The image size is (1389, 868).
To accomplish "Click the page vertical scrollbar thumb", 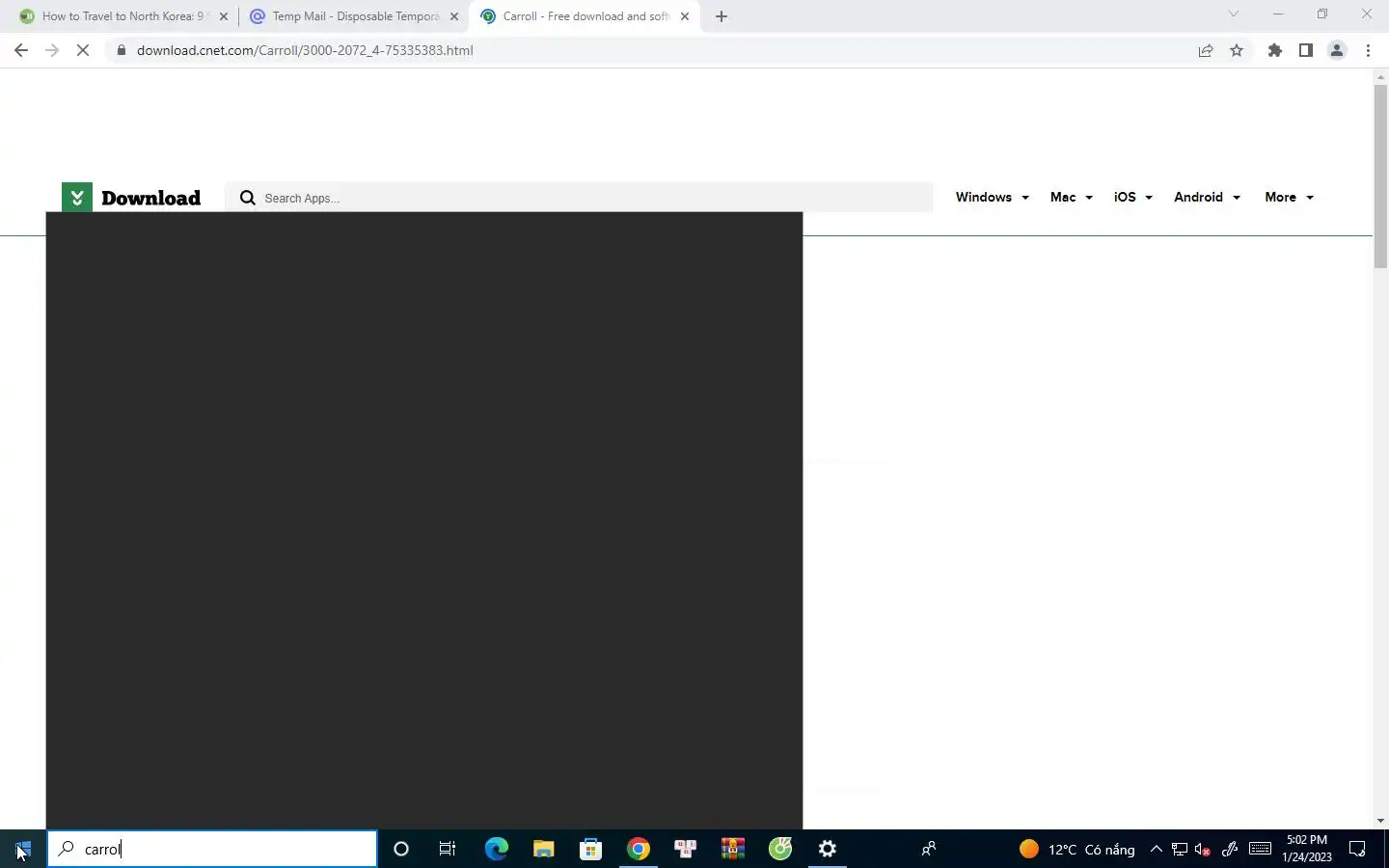I will click(x=1380, y=176).
